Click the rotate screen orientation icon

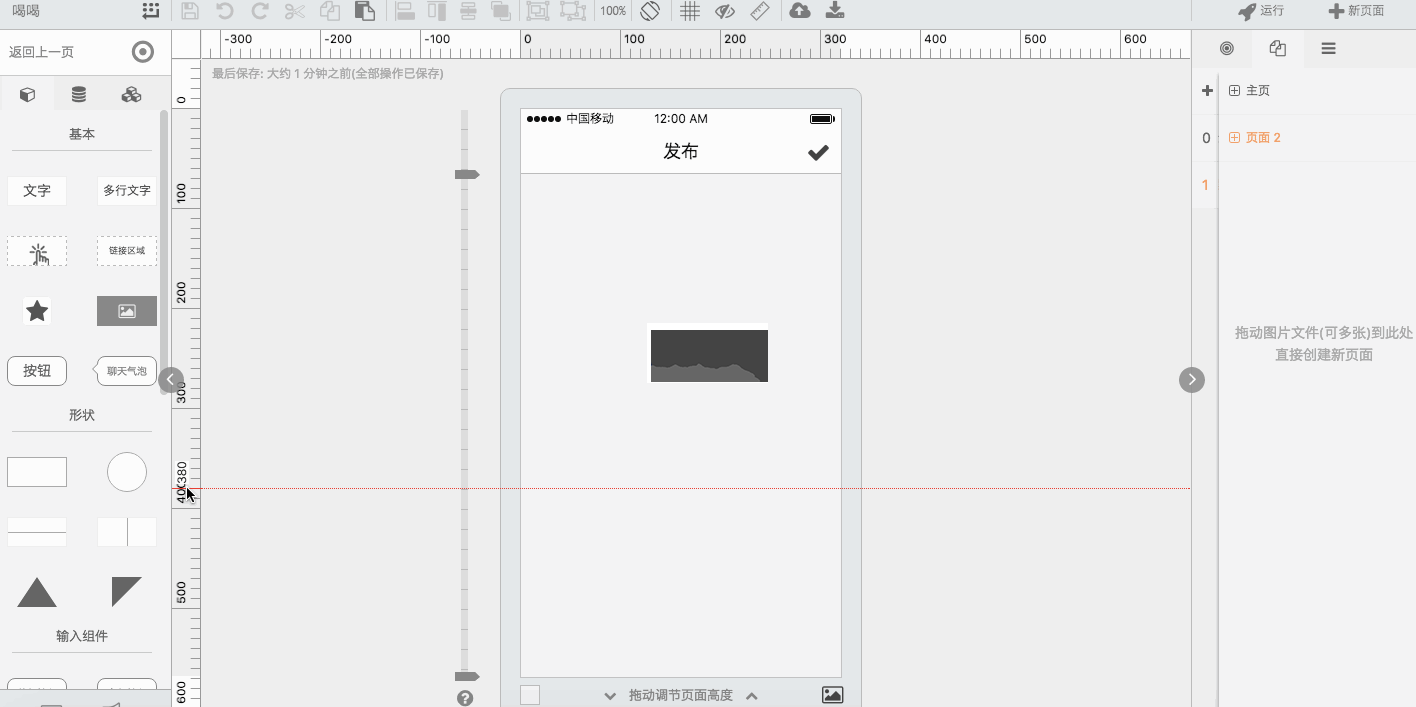pyautogui.click(x=650, y=11)
